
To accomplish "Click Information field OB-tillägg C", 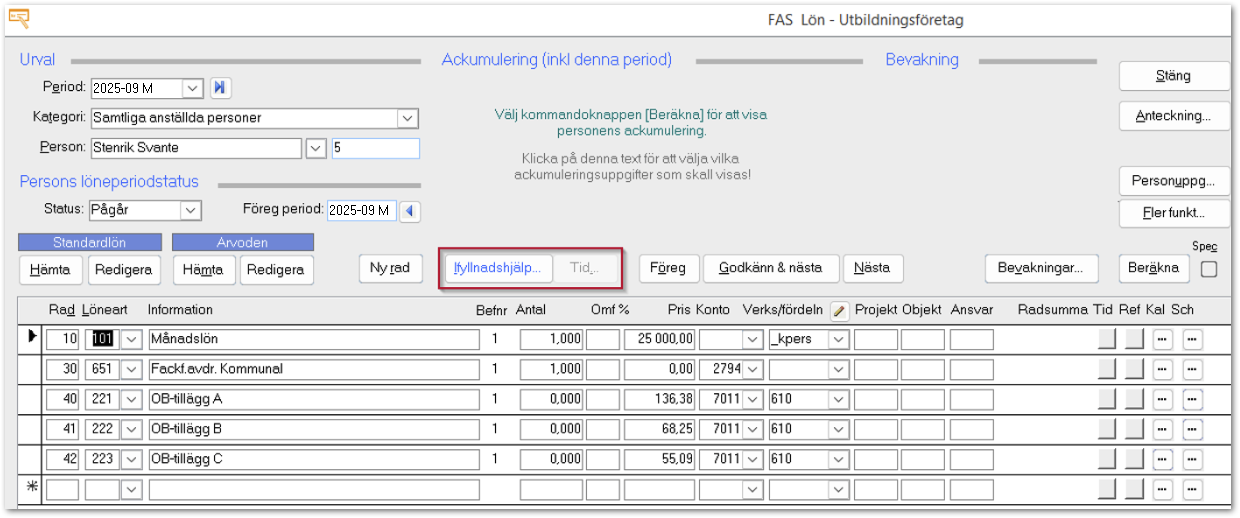I will (x=313, y=460).
